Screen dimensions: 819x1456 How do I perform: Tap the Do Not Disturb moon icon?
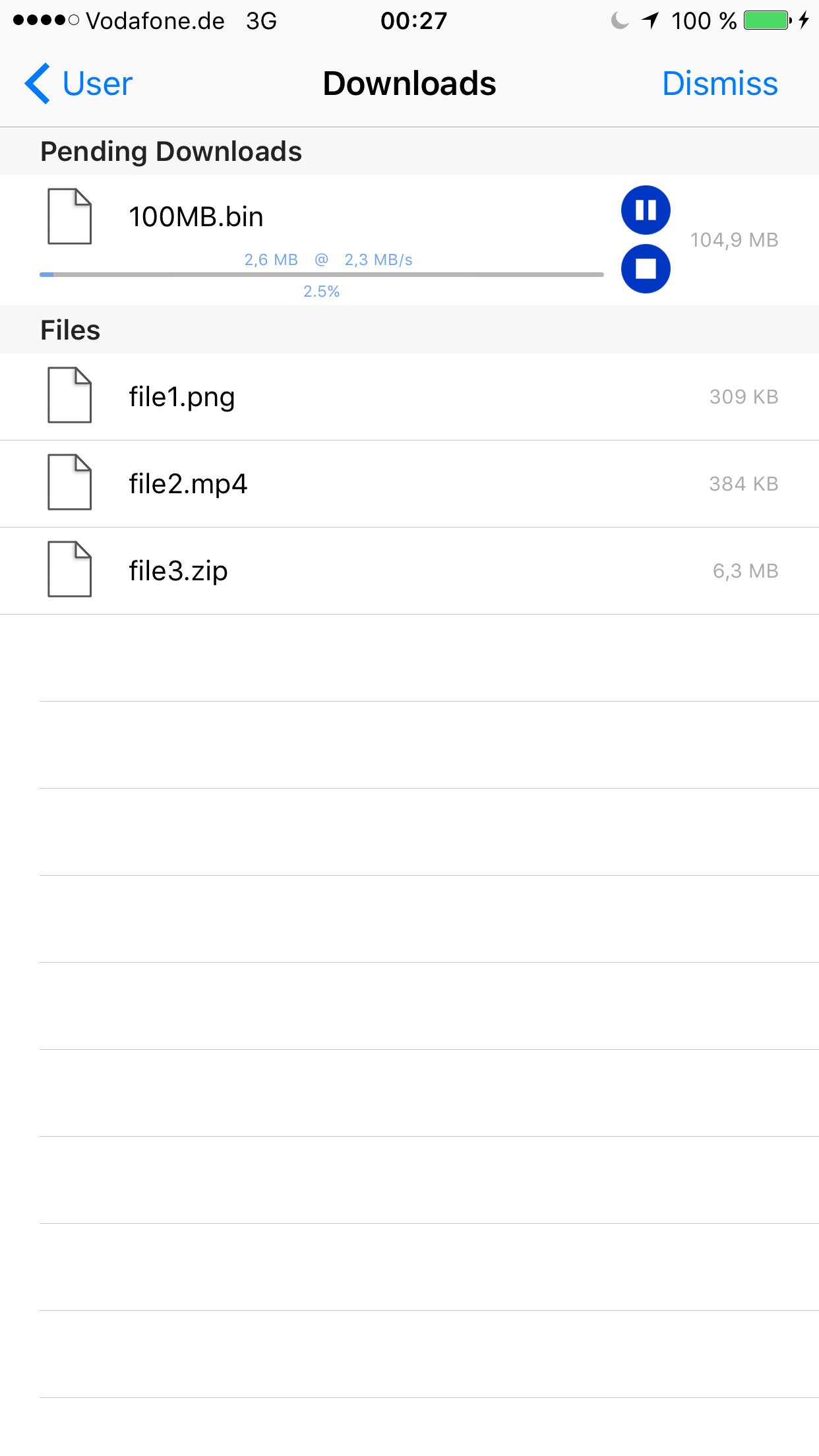(x=619, y=20)
